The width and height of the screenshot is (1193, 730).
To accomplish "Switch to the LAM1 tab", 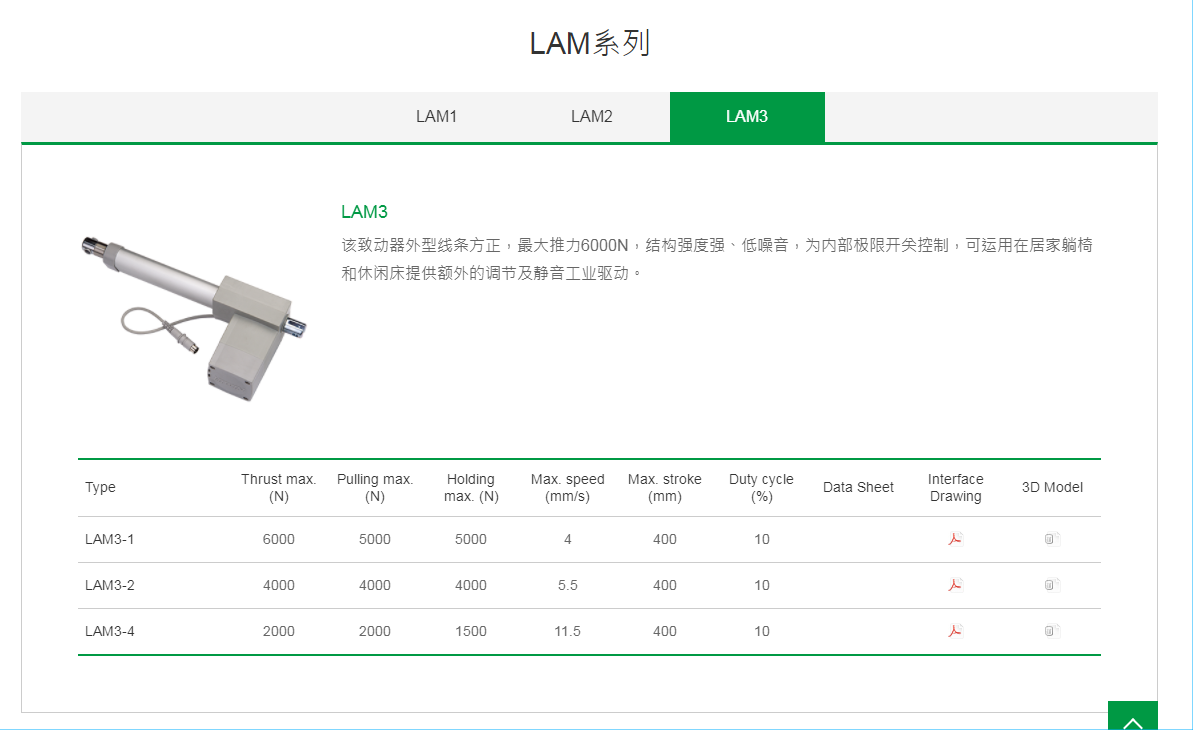I will tap(437, 116).
